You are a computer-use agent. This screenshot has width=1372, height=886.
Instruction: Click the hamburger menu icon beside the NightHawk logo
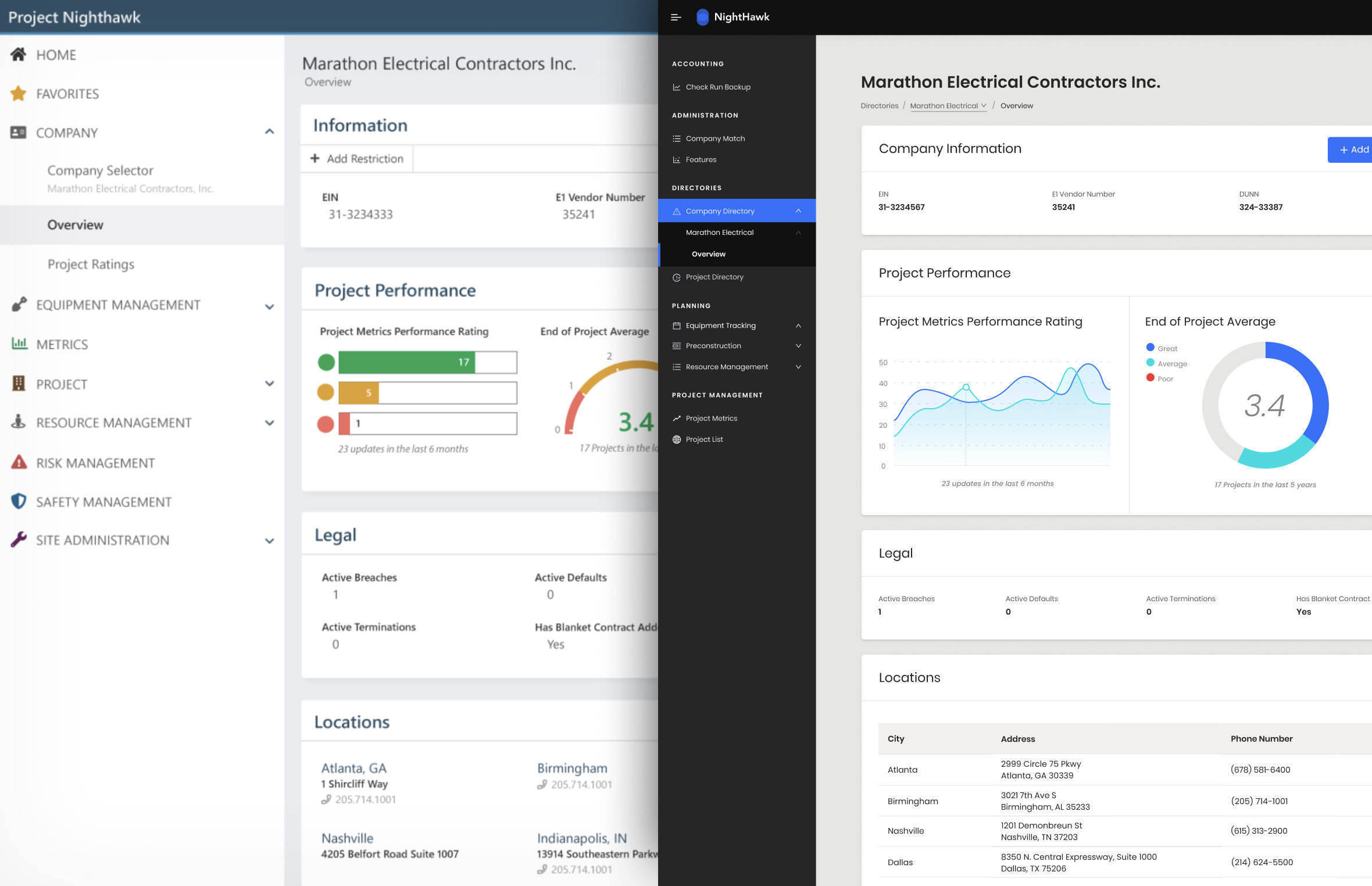click(676, 17)
